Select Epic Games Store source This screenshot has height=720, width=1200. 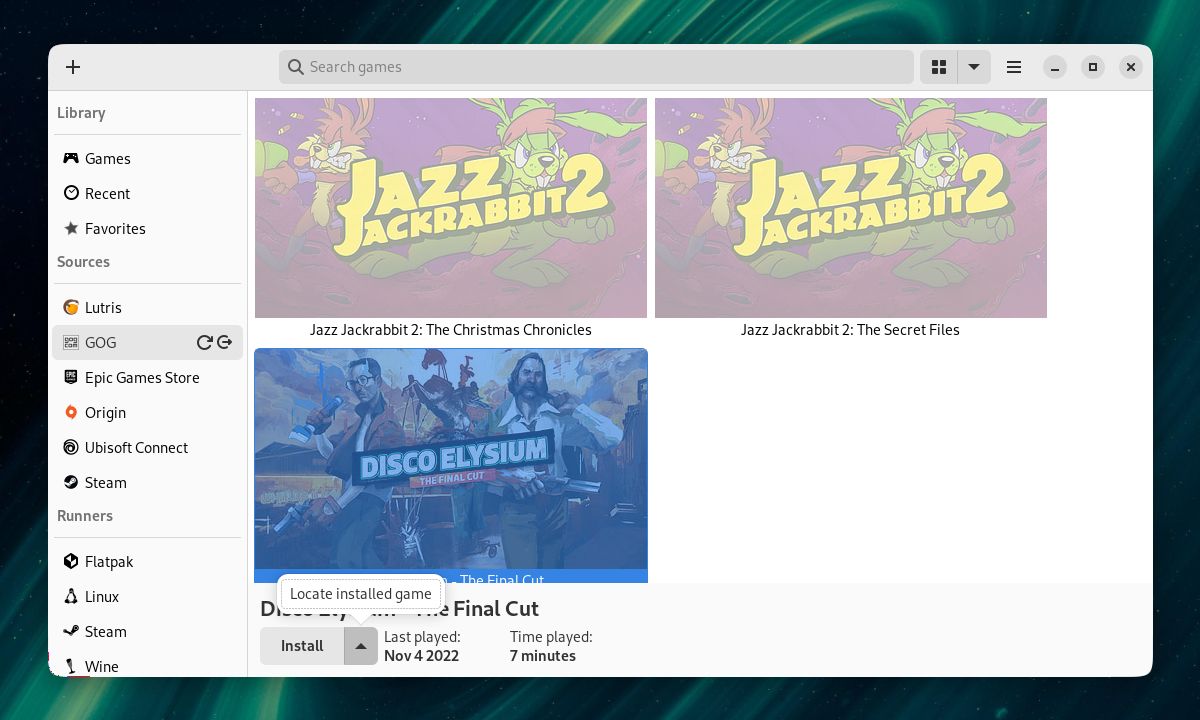pyautogui.click(x=141, y=377)
